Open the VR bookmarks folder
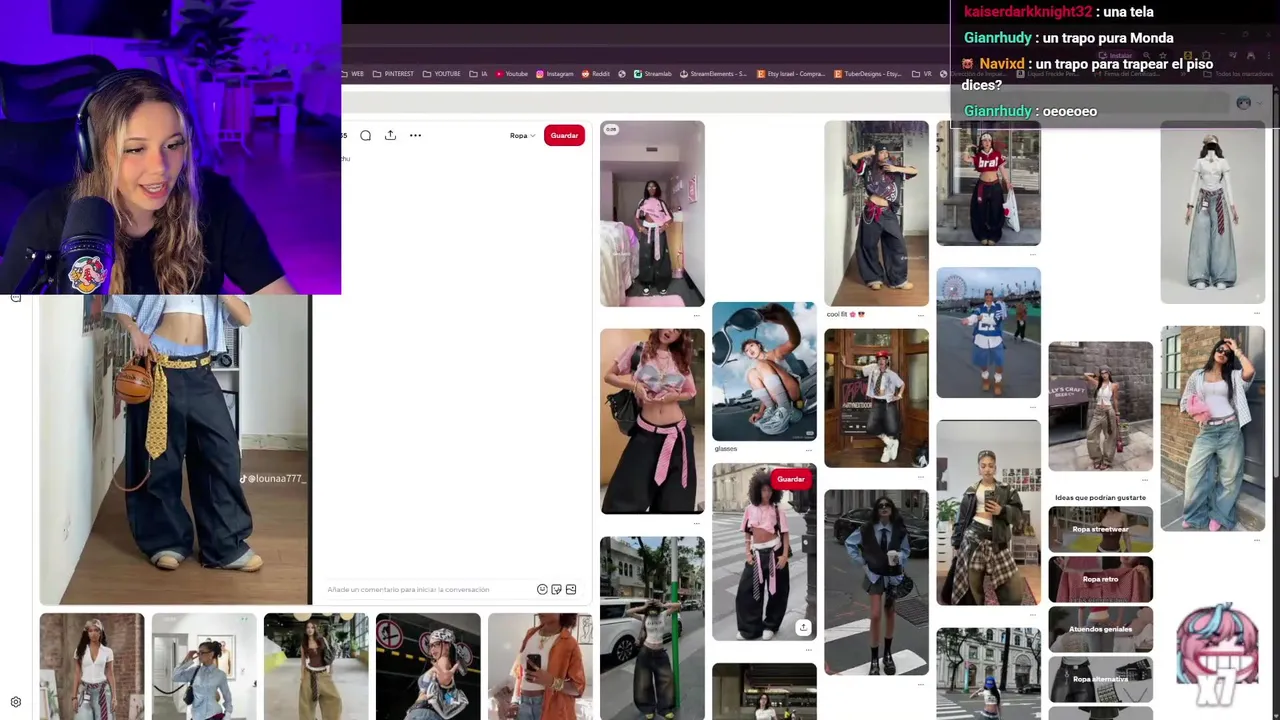The width and height of the screenshot is (1280, 720). pos(922,74)
